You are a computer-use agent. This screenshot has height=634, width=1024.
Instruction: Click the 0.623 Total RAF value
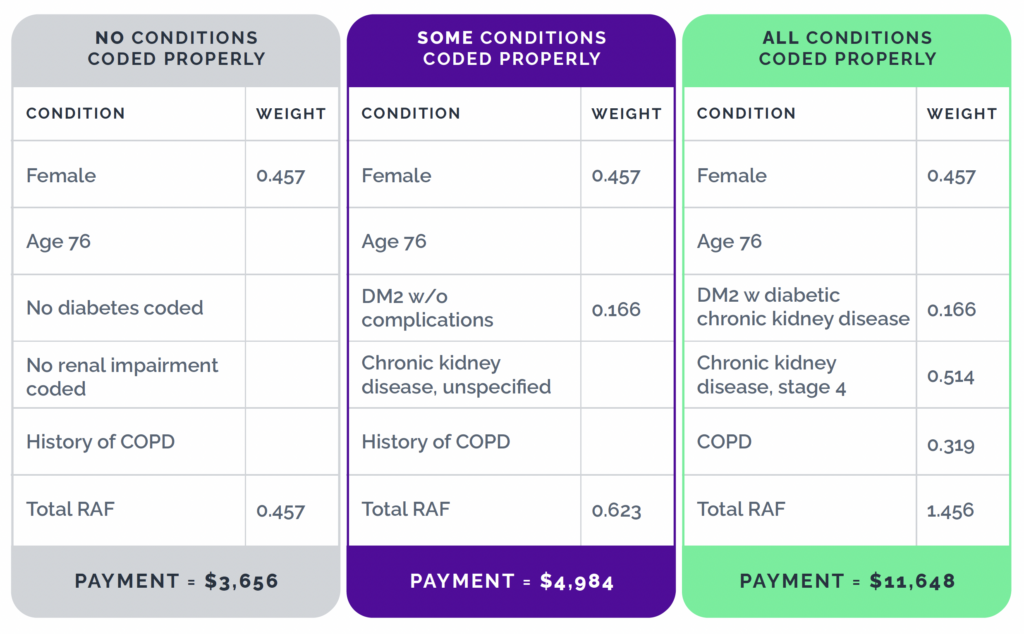click(x=615, y=511)
